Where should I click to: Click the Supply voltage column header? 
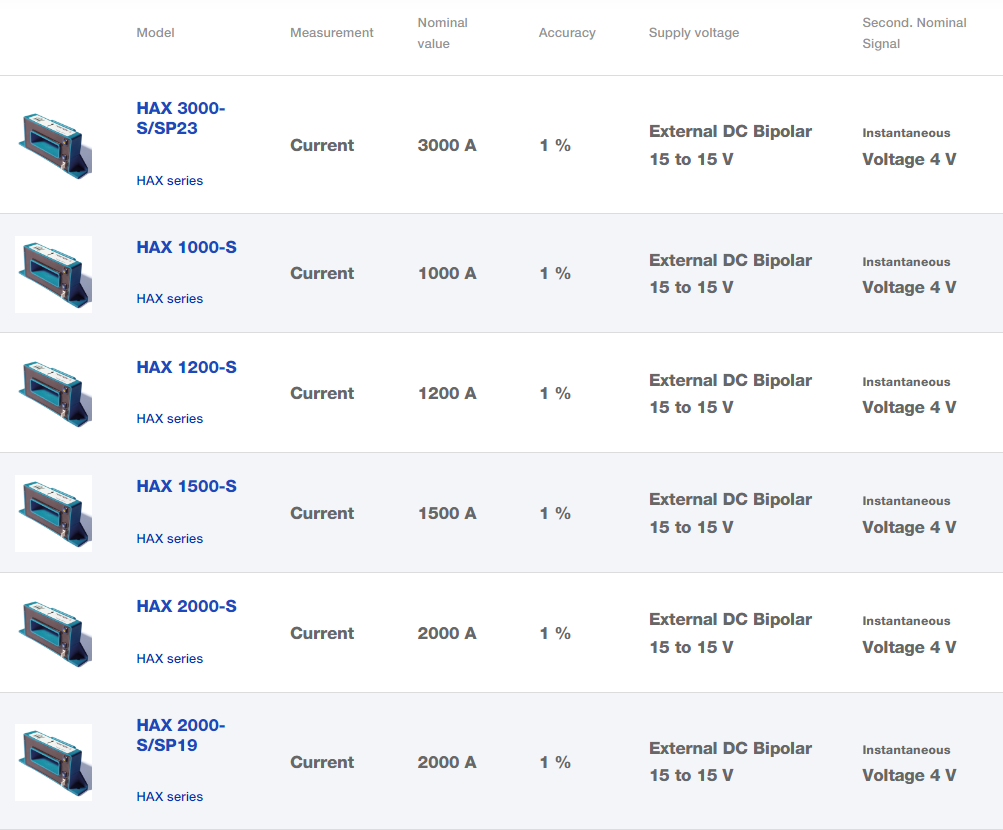[693, 33]
